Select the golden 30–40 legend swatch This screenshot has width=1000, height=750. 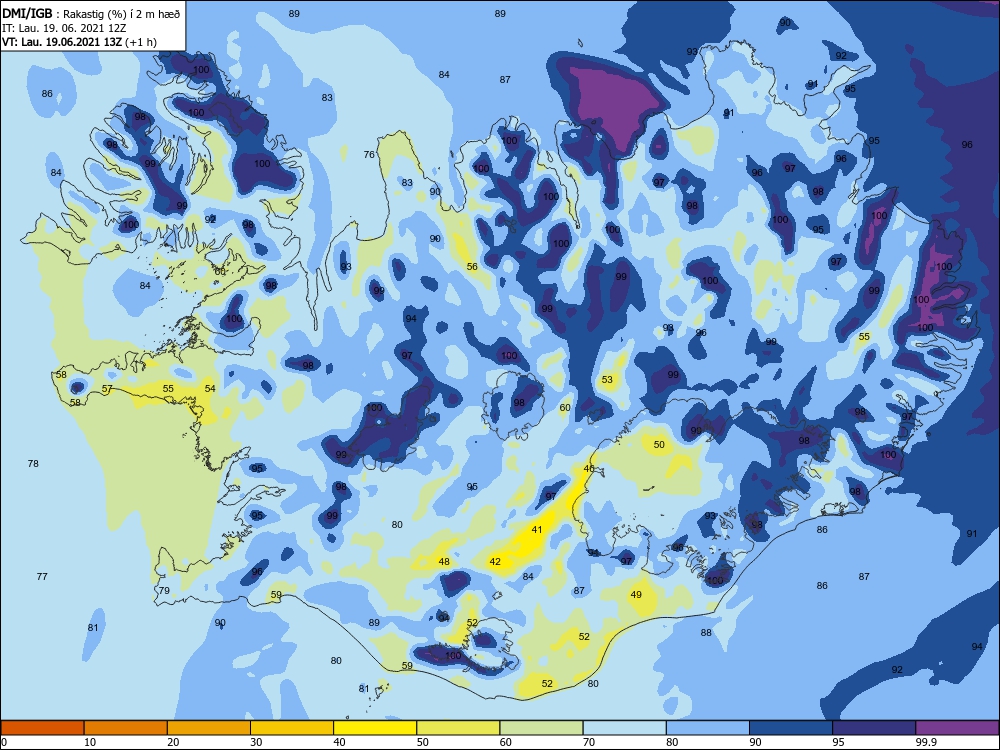click(292, 728)
